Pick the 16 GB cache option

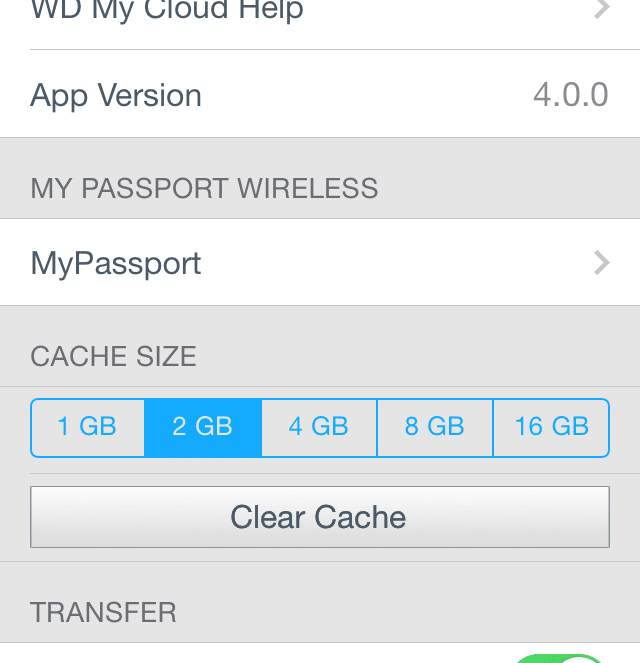(551, 427)
